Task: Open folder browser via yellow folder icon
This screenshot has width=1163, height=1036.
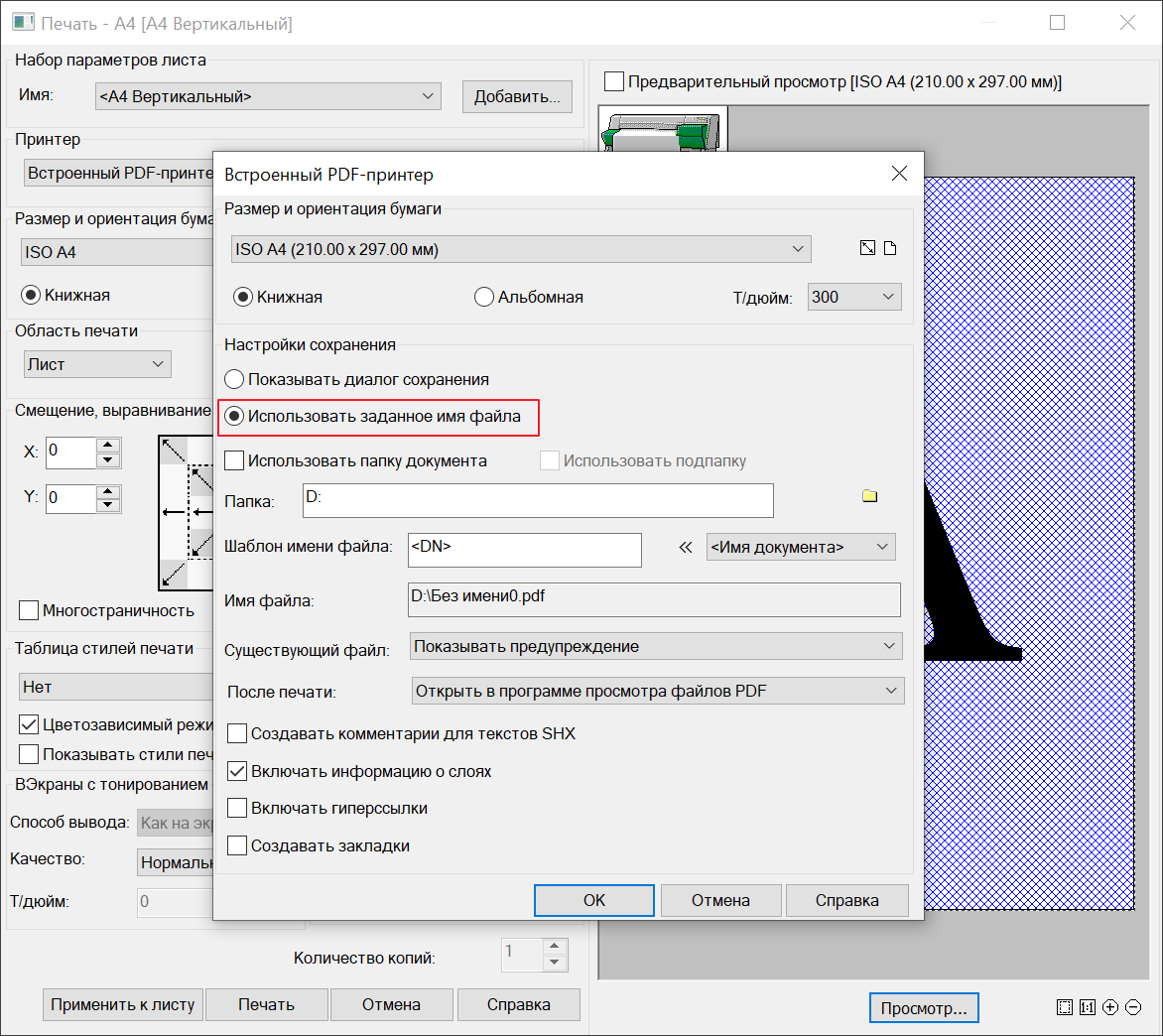Action: [870, 496]
